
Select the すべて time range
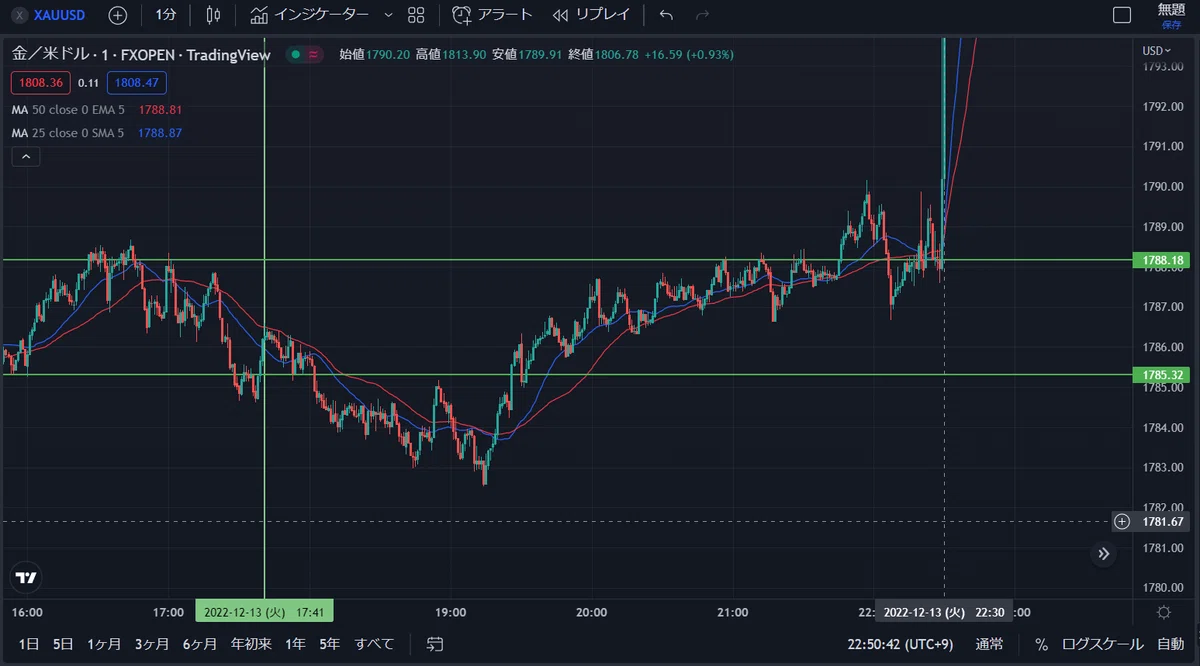[375, 643]
